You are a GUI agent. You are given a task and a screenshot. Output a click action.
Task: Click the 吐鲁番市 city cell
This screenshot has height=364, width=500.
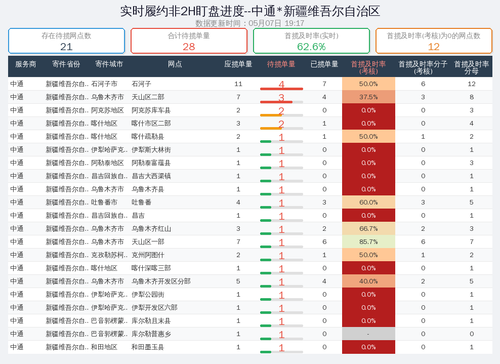(x=104, y=202)
